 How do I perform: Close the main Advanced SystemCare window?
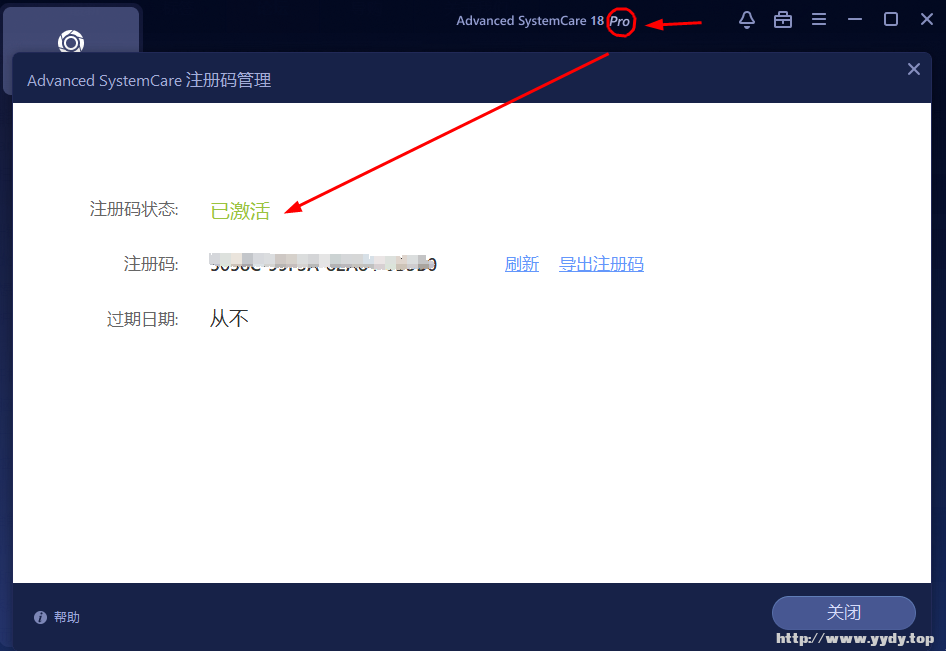[x=927, y=20]
